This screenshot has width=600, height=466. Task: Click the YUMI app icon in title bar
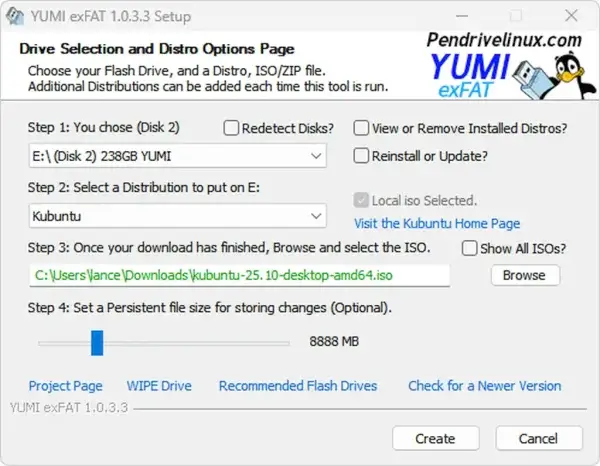[15, 16]
